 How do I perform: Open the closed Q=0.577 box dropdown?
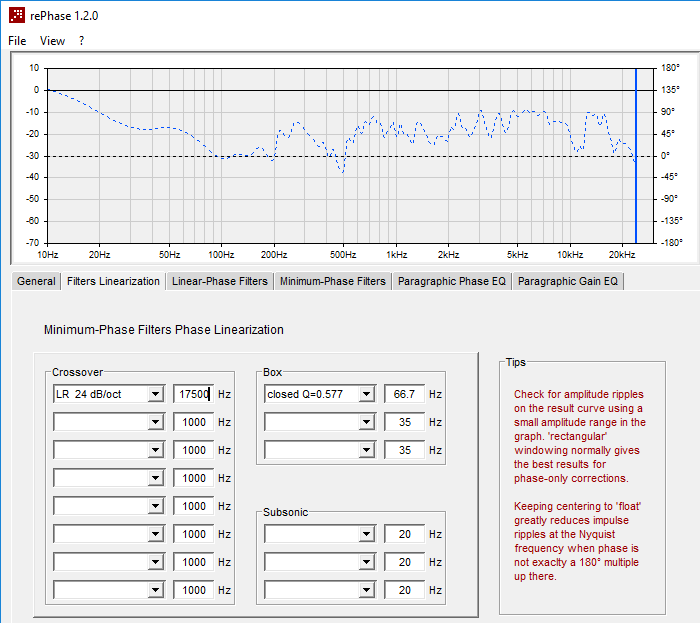point(367,394)
